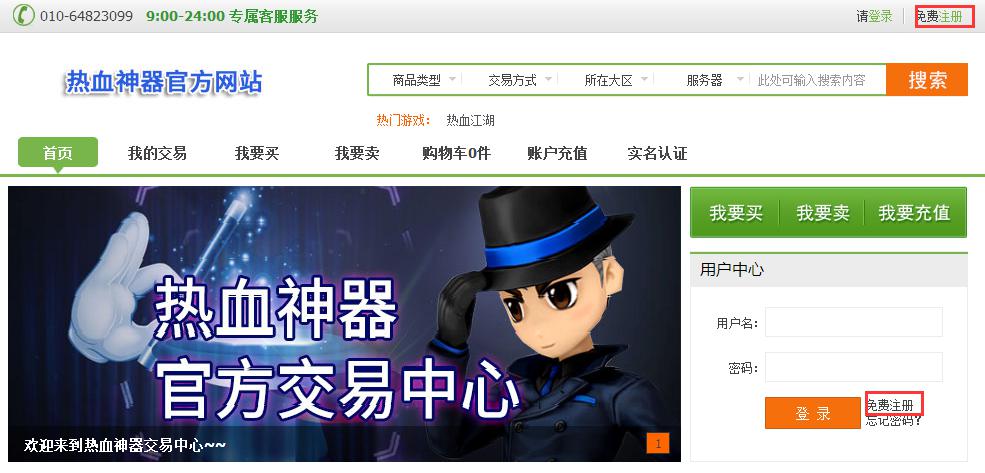
Task: Switch to the 我的交易 tab
Action: [157, 153]
